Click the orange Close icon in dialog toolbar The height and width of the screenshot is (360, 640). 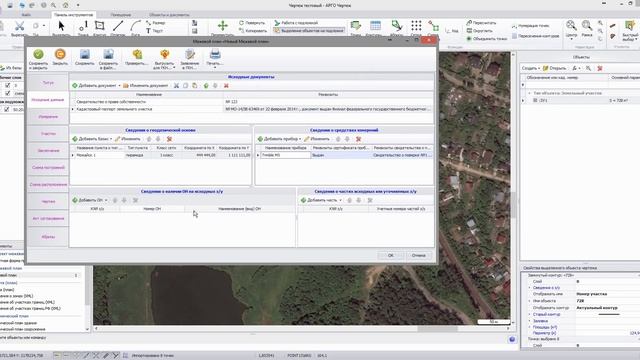tap(60, 54)
